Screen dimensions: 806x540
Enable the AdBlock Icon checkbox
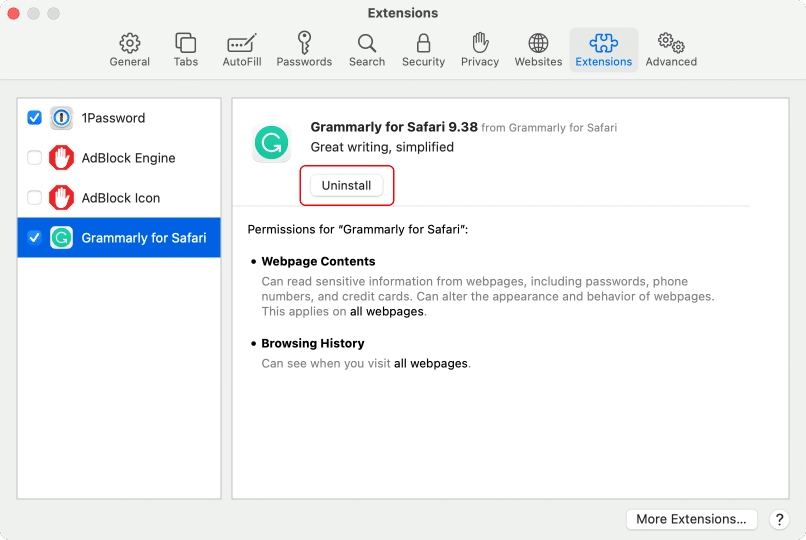[34, 198]
